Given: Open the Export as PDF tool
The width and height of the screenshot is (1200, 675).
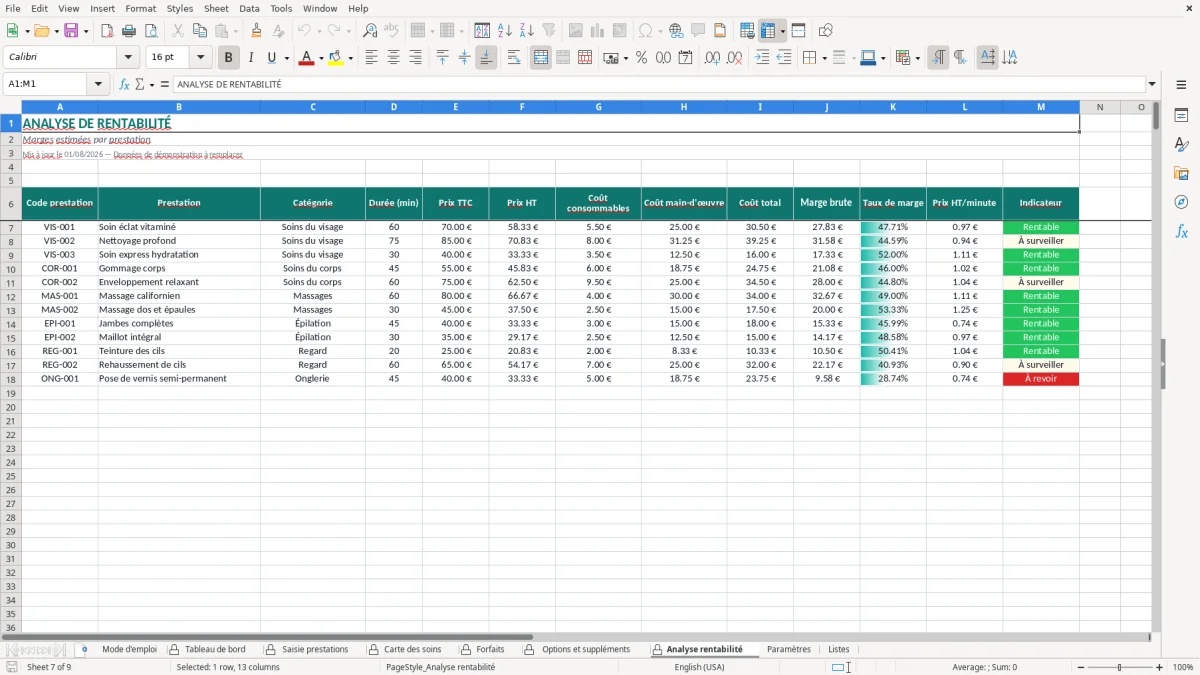Looking at the screenshot, I should click(x=108, y=31).
